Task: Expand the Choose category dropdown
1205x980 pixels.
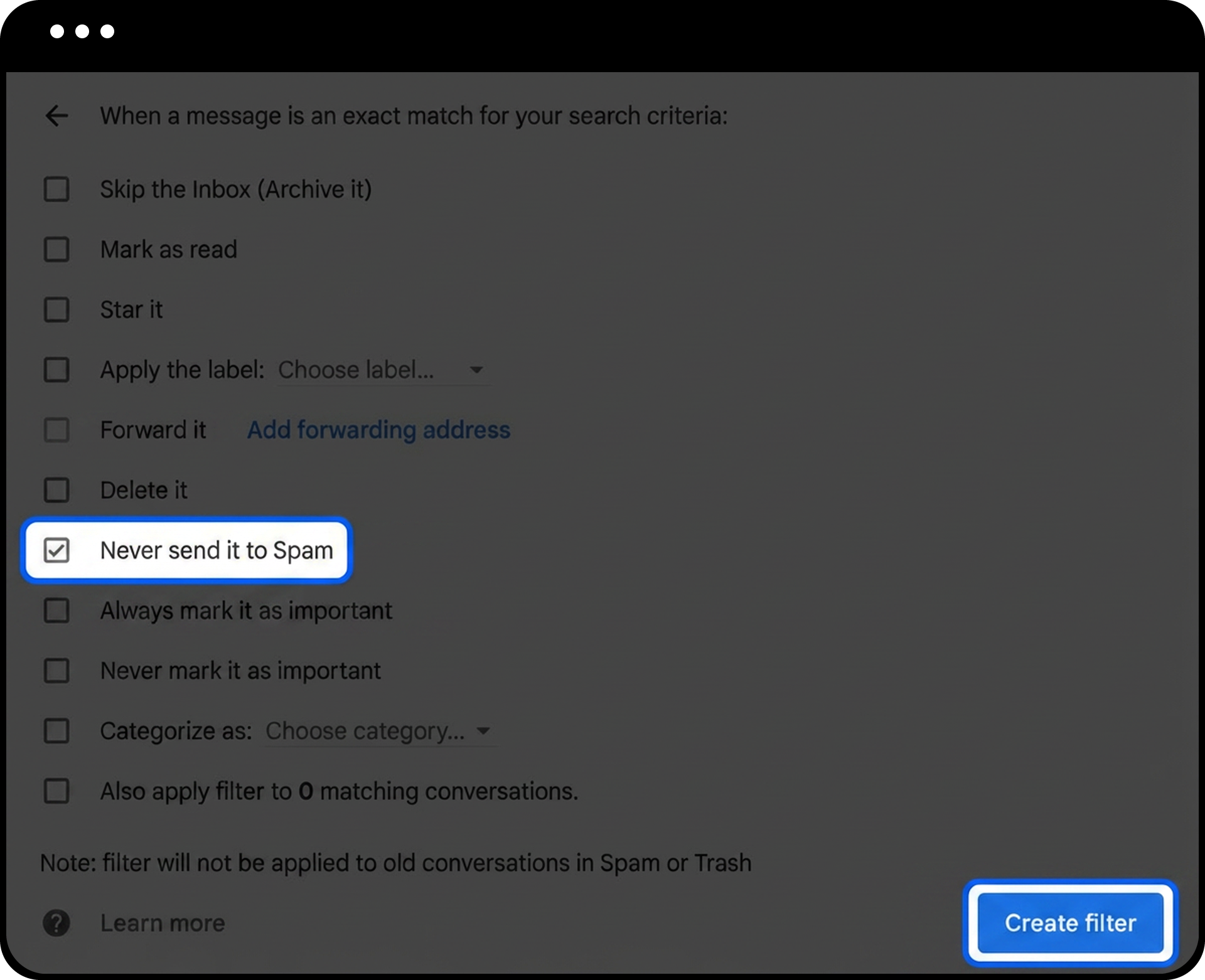Action: (x=377, y=732)
